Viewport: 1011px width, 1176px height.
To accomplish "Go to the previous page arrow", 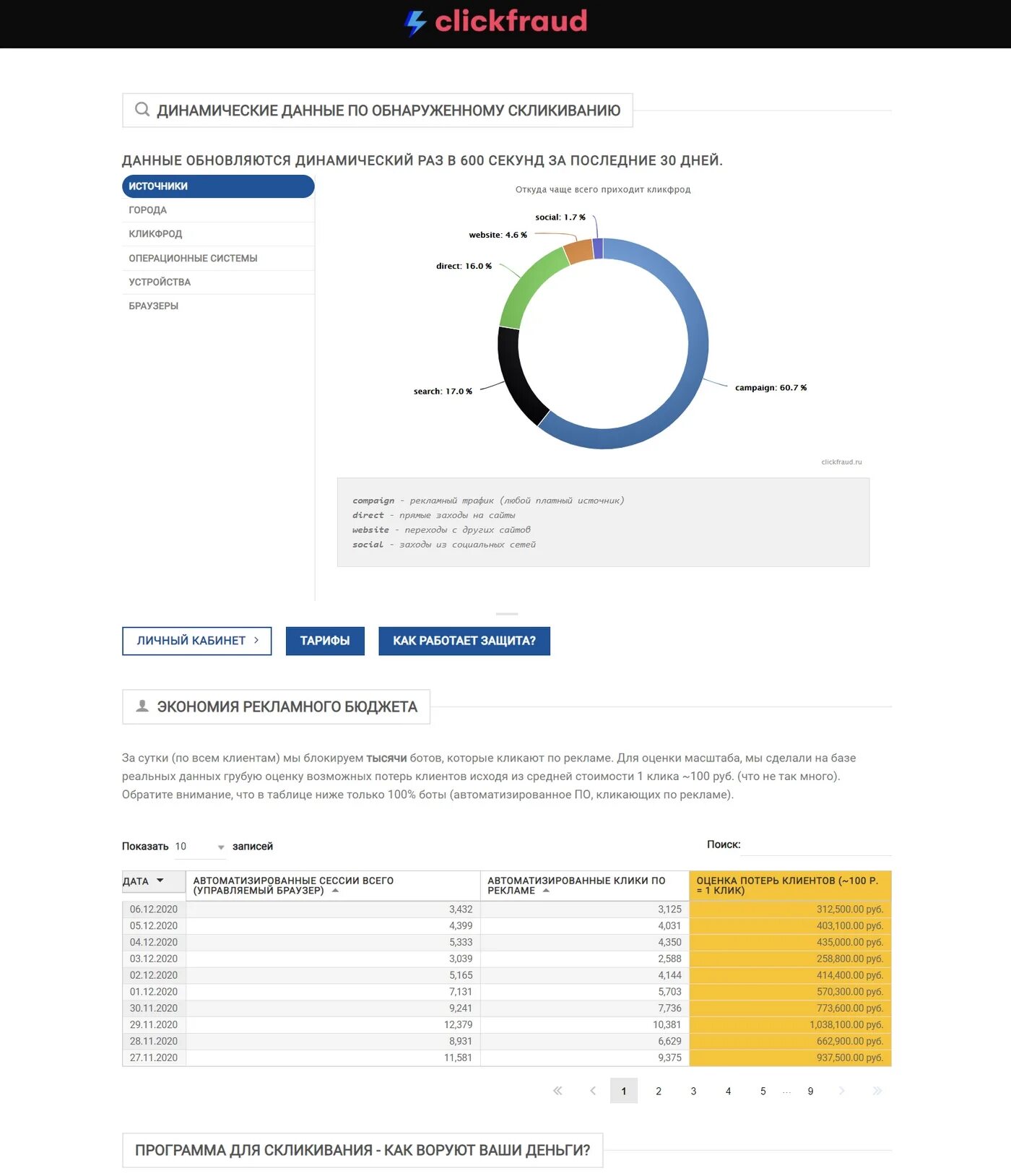I will pyautogui.click(x=593, y=1091).
